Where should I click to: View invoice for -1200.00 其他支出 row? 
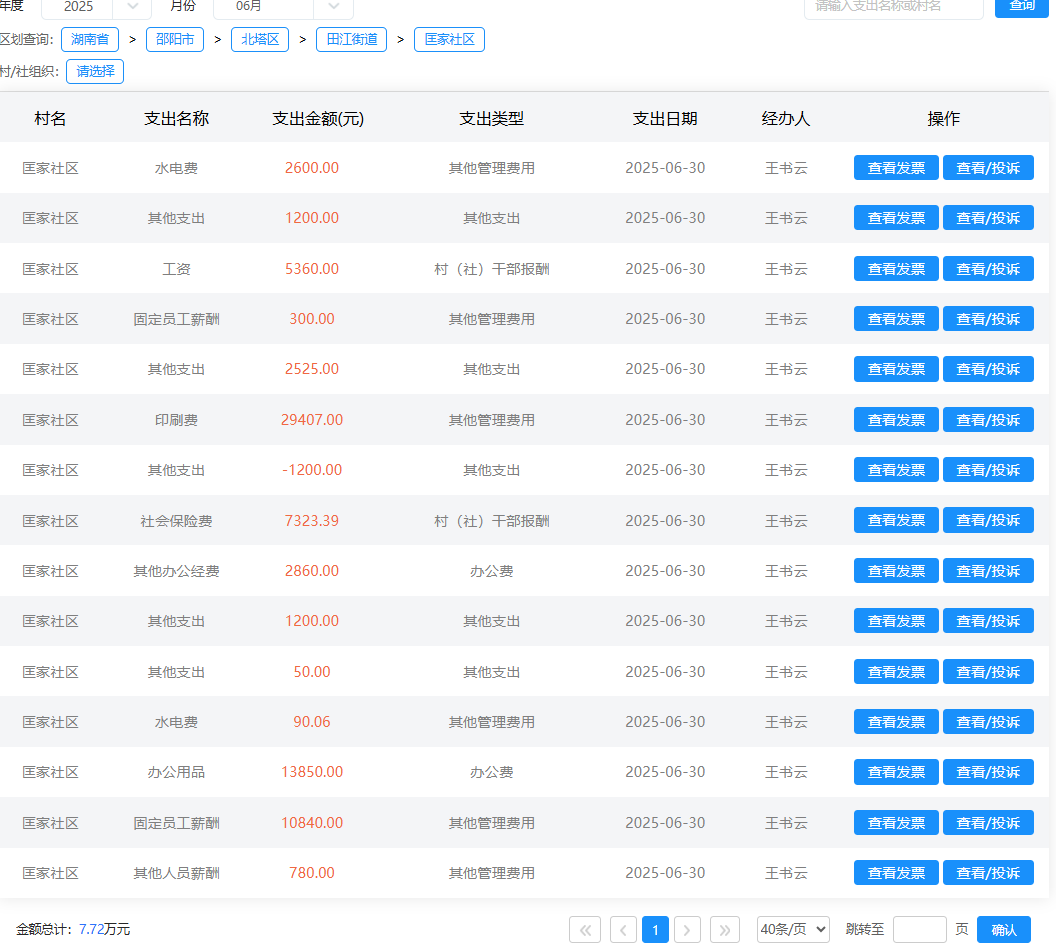pyautogui.click(x=896, y=469)
